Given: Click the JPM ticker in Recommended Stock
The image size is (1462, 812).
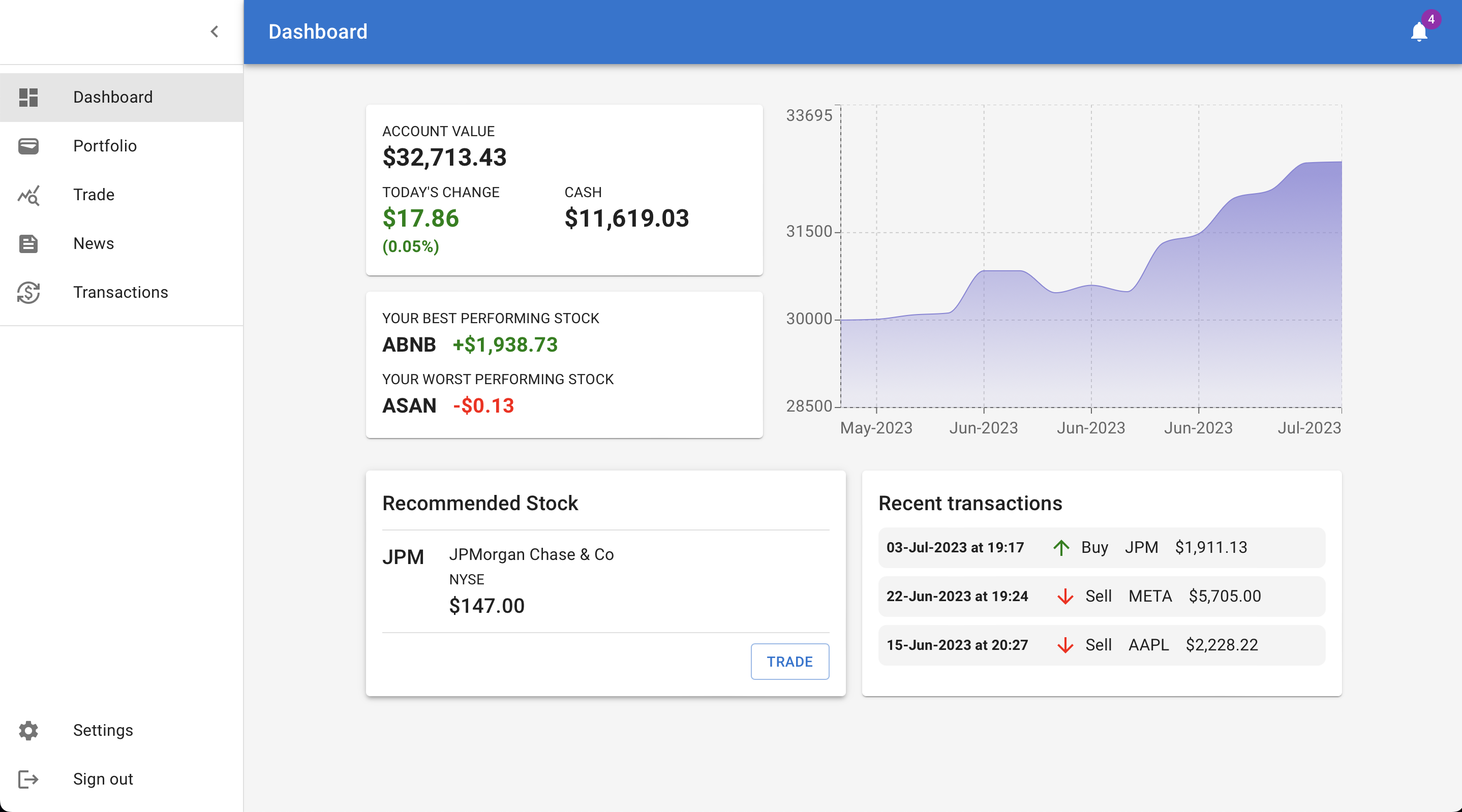Looking at the screenshot, I should click(403, 557).
